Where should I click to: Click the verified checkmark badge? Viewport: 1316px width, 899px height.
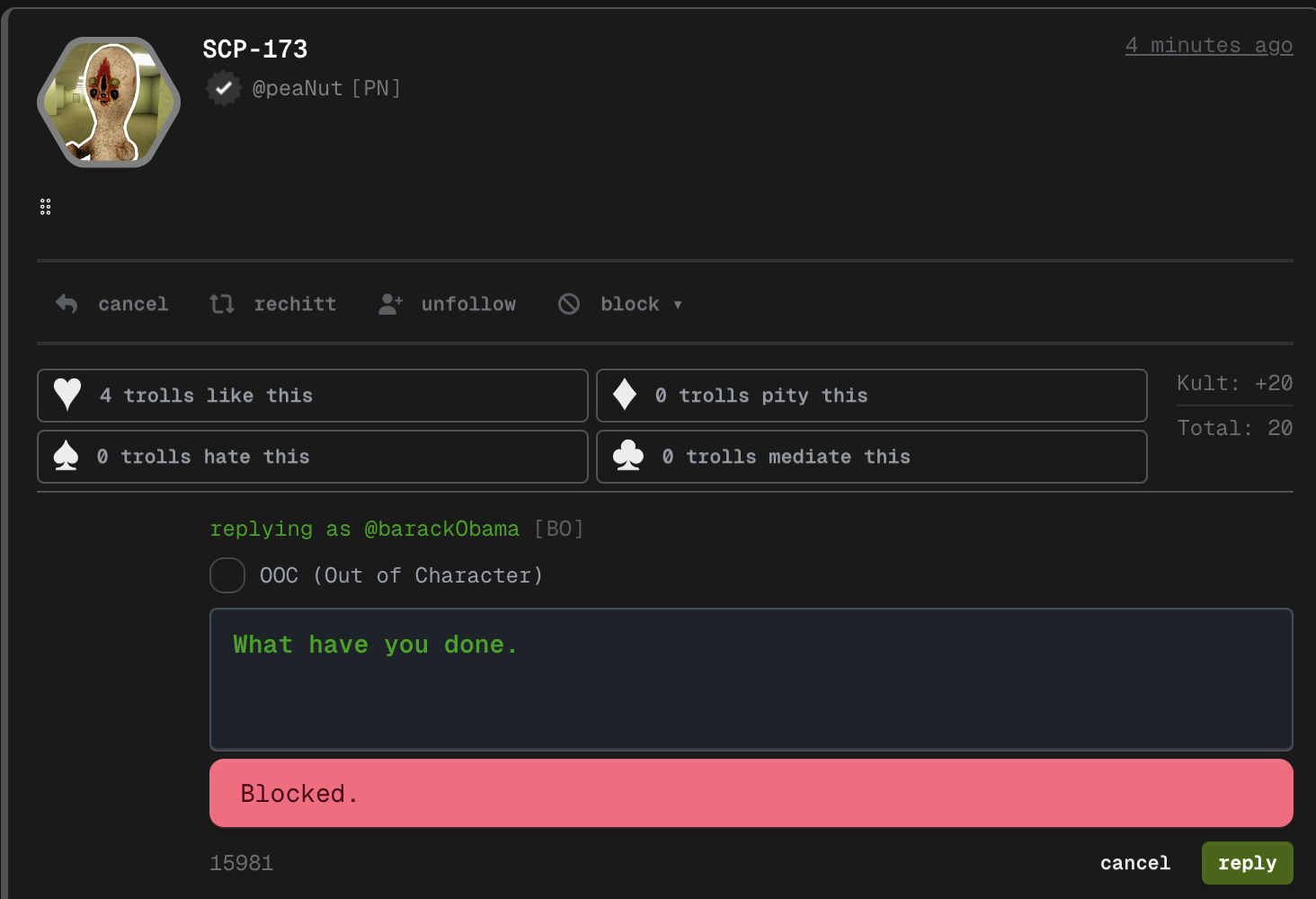(224, 88)
